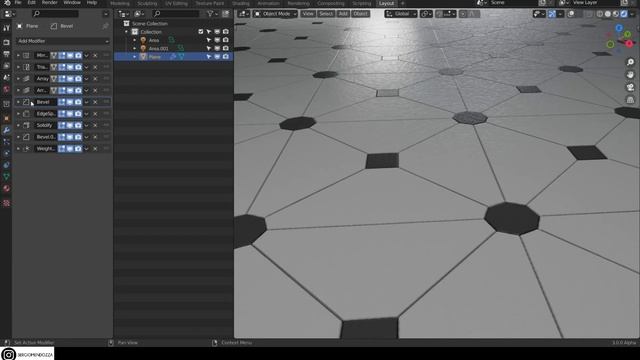640x360 pixels.
Task: Toggle Solidify modifier render visibility
Action: pos(78,125)
